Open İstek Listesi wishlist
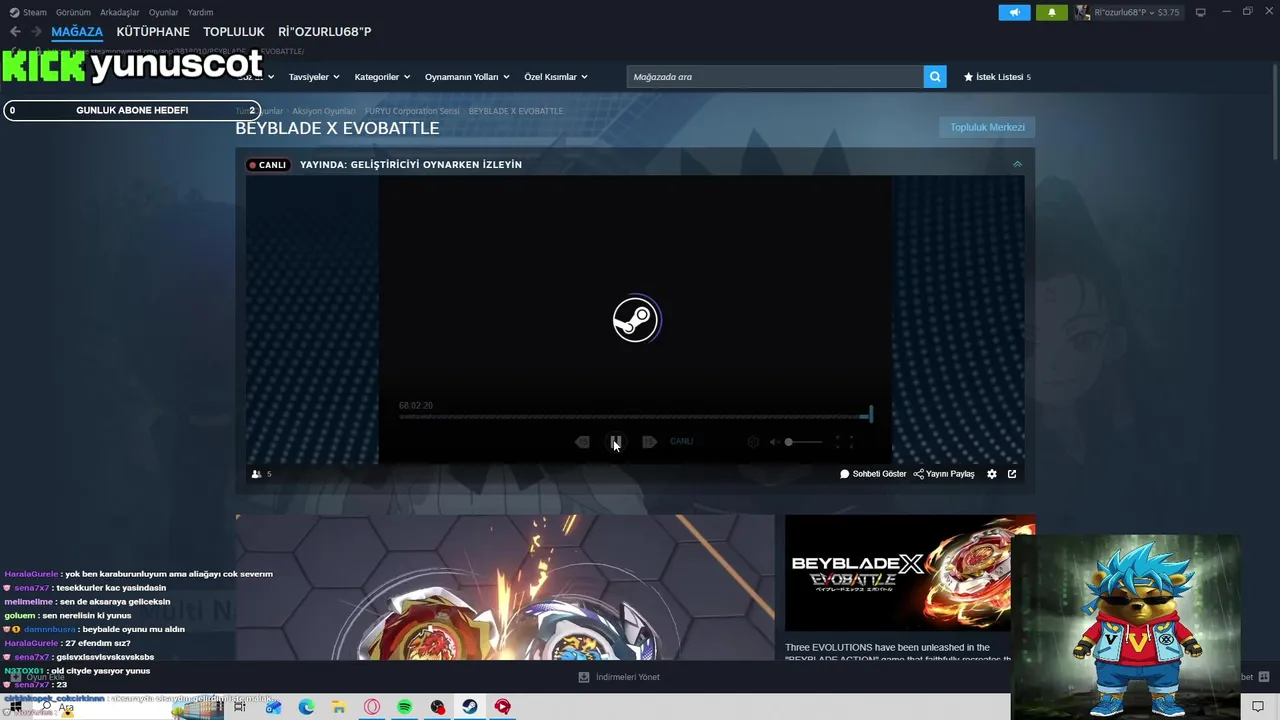The image size is (1280, 720). coord(997,77)
